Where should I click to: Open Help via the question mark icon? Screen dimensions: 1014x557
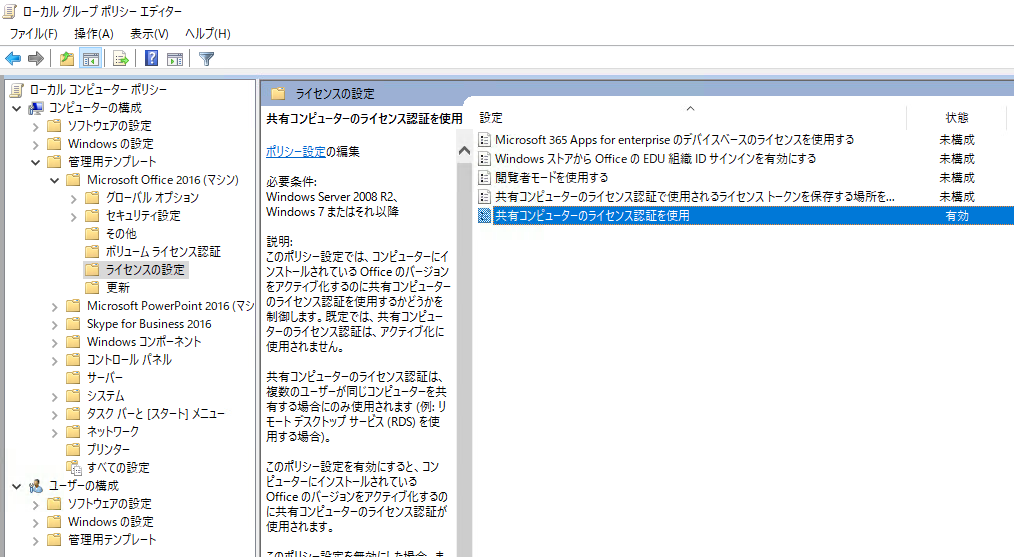(x=151, y=59)
